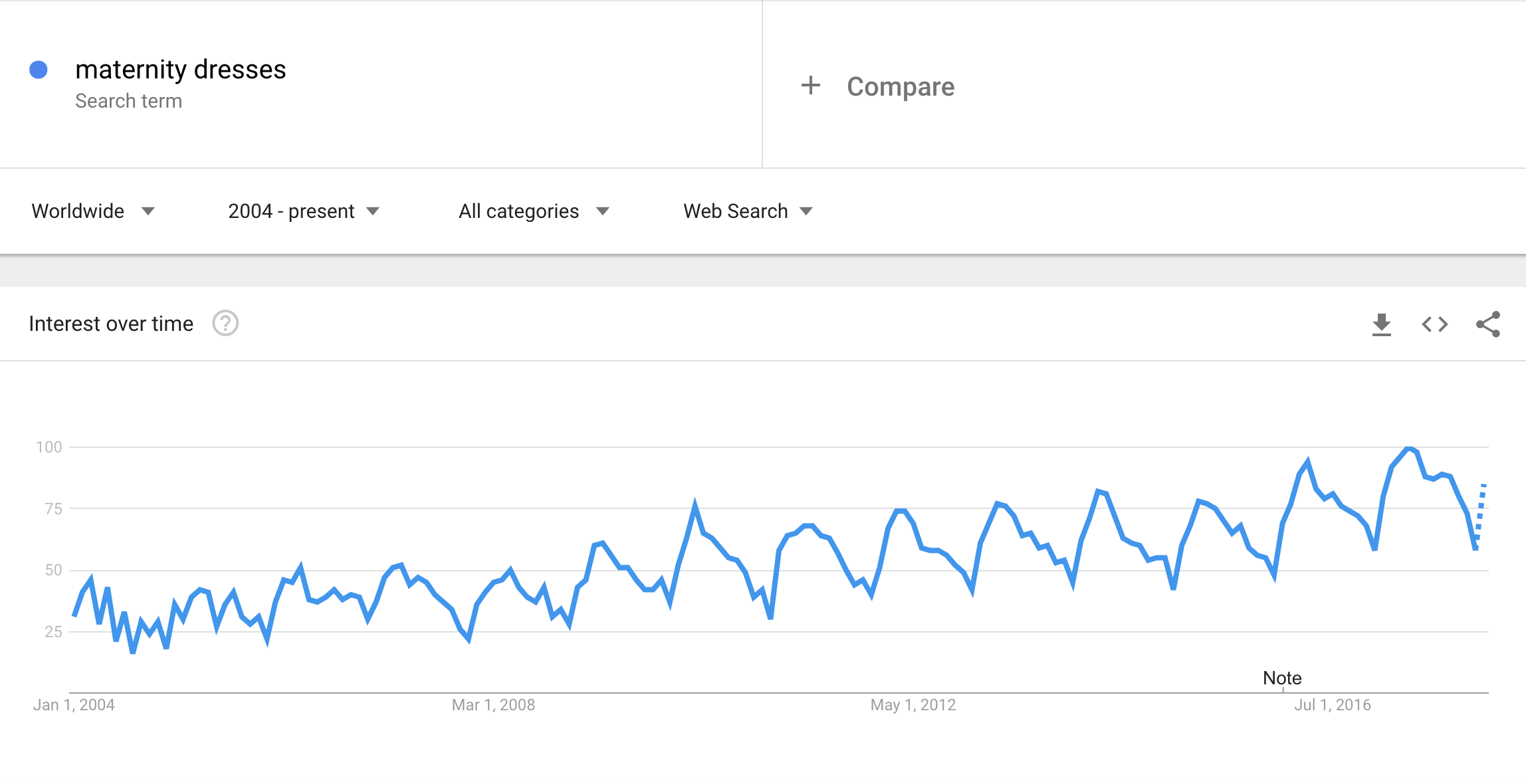Click the Note marker on the timeline

click(1282, 678)
